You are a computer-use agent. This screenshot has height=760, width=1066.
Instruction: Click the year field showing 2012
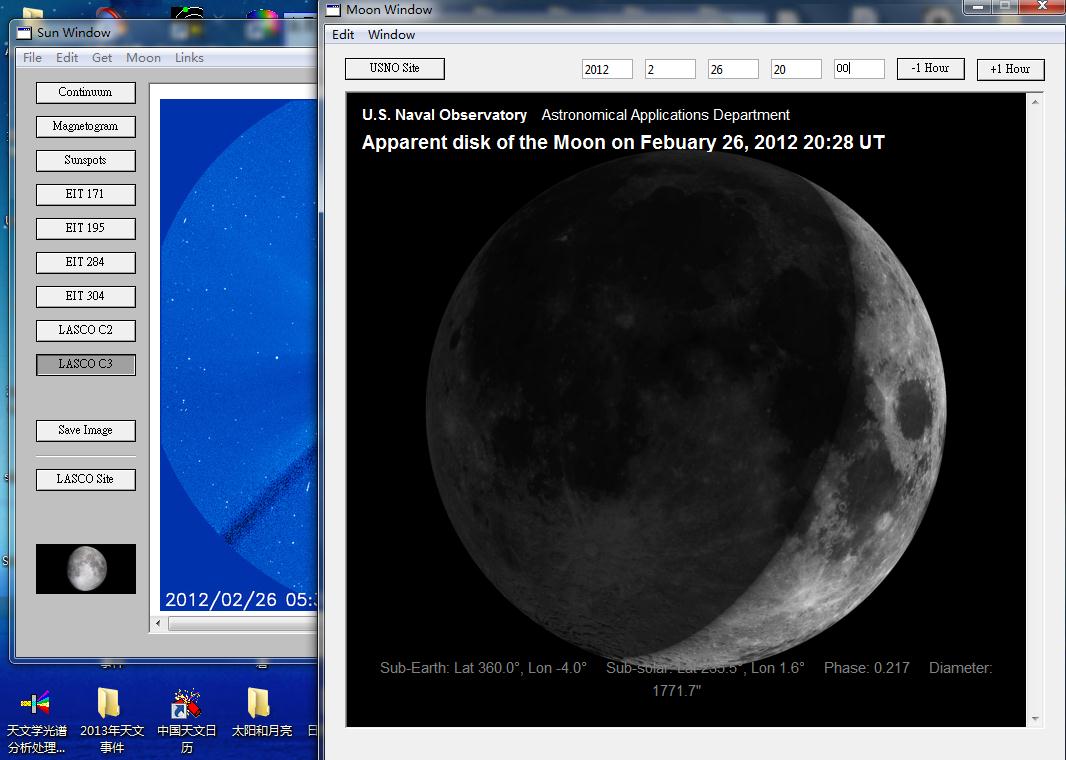point(607,69)
